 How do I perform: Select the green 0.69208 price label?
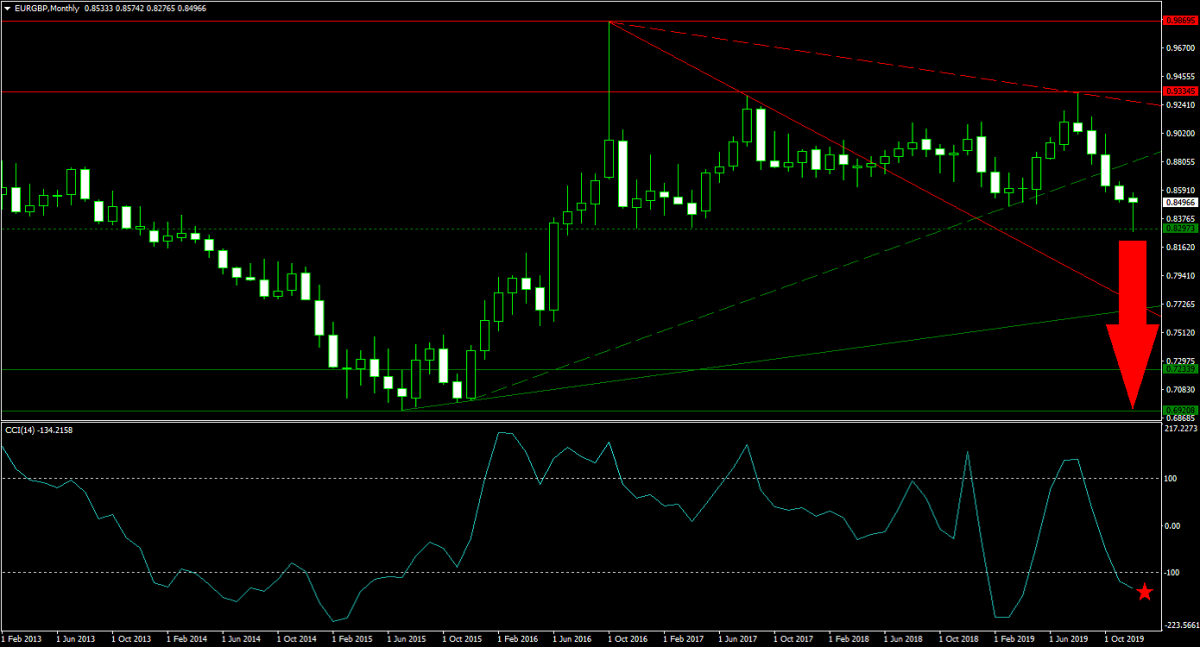point(1180,411)
